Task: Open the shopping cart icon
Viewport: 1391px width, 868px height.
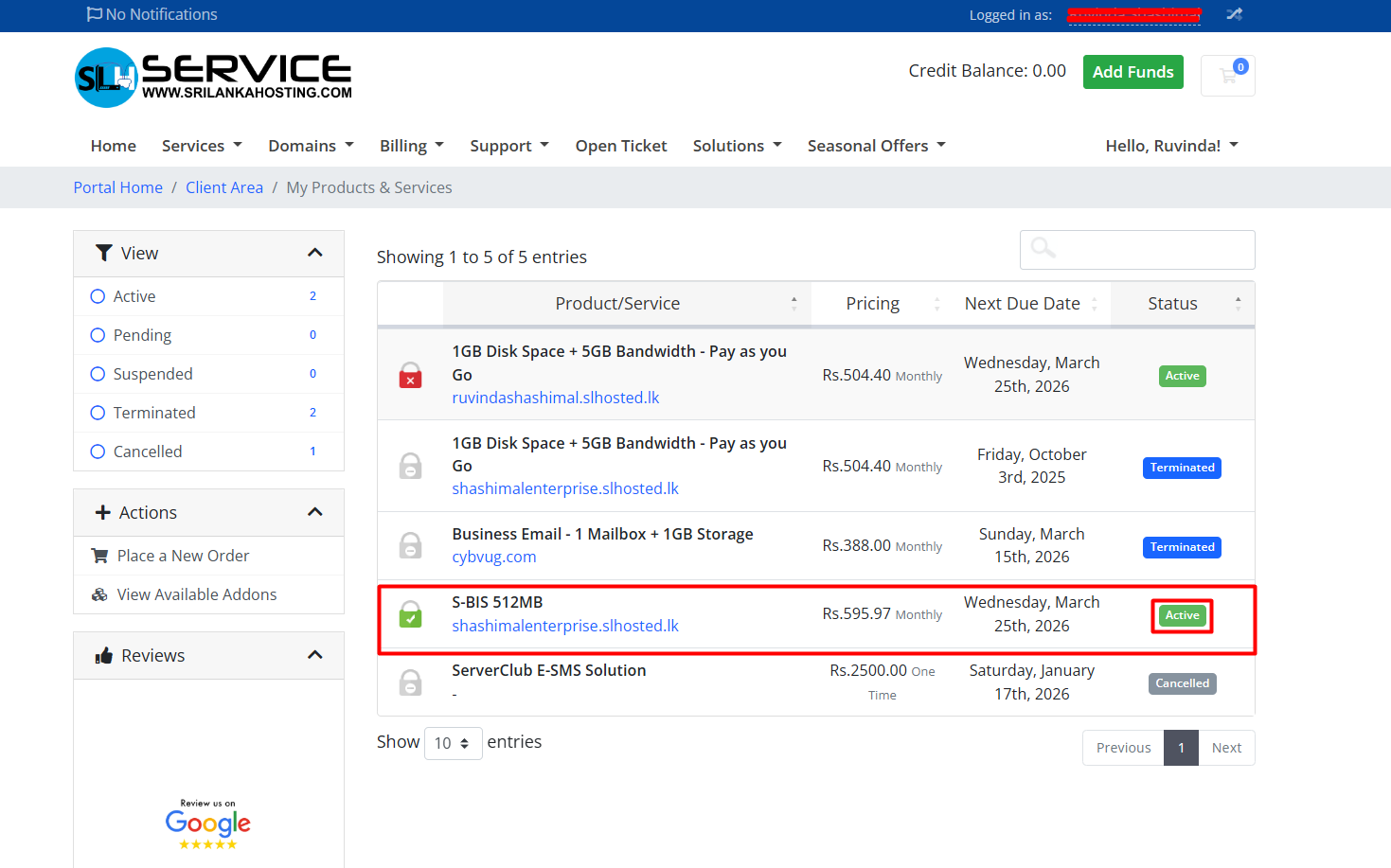Action: pos(1228,76)
